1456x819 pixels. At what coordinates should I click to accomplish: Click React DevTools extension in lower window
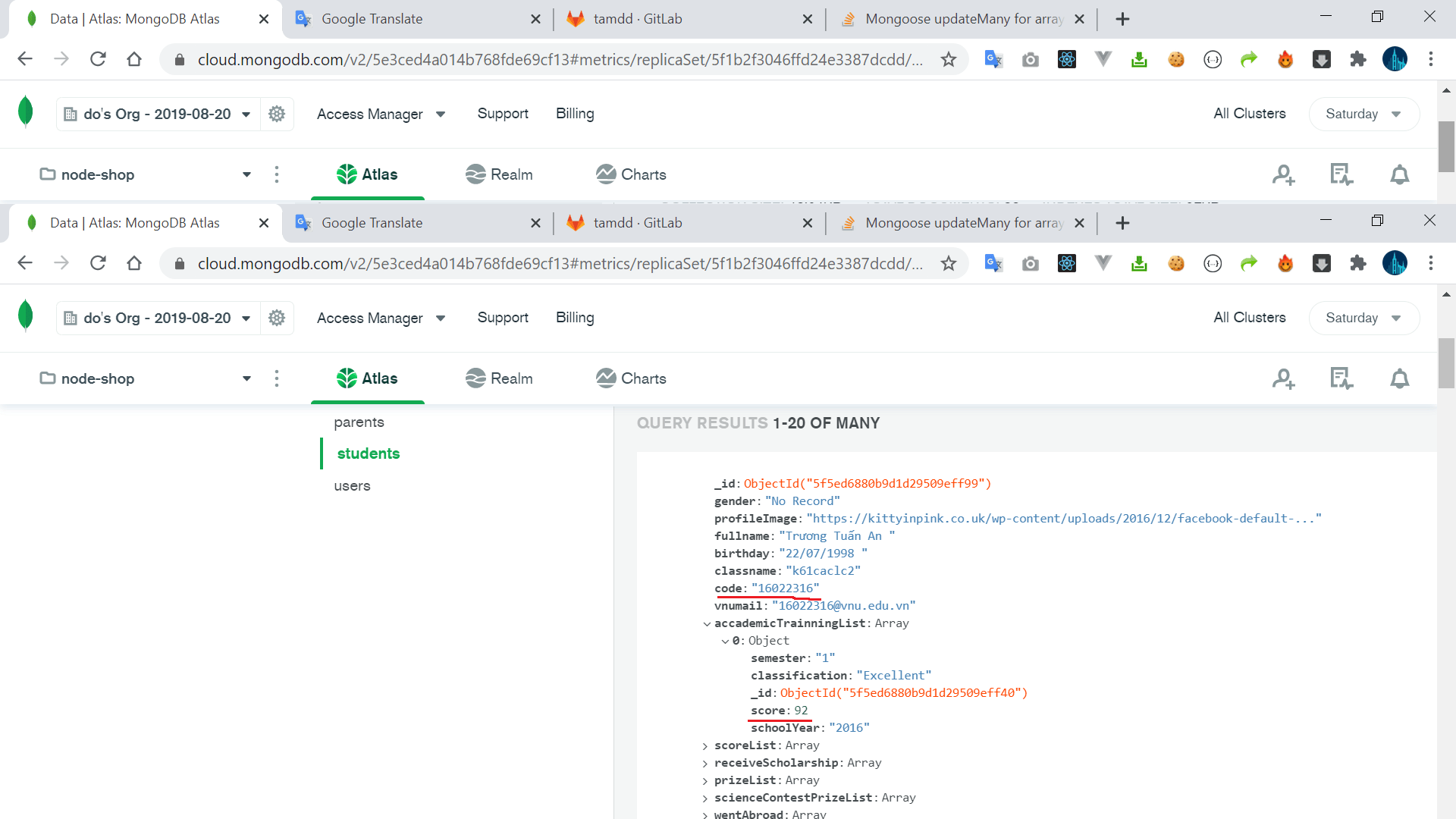(x=1067, y=263)
